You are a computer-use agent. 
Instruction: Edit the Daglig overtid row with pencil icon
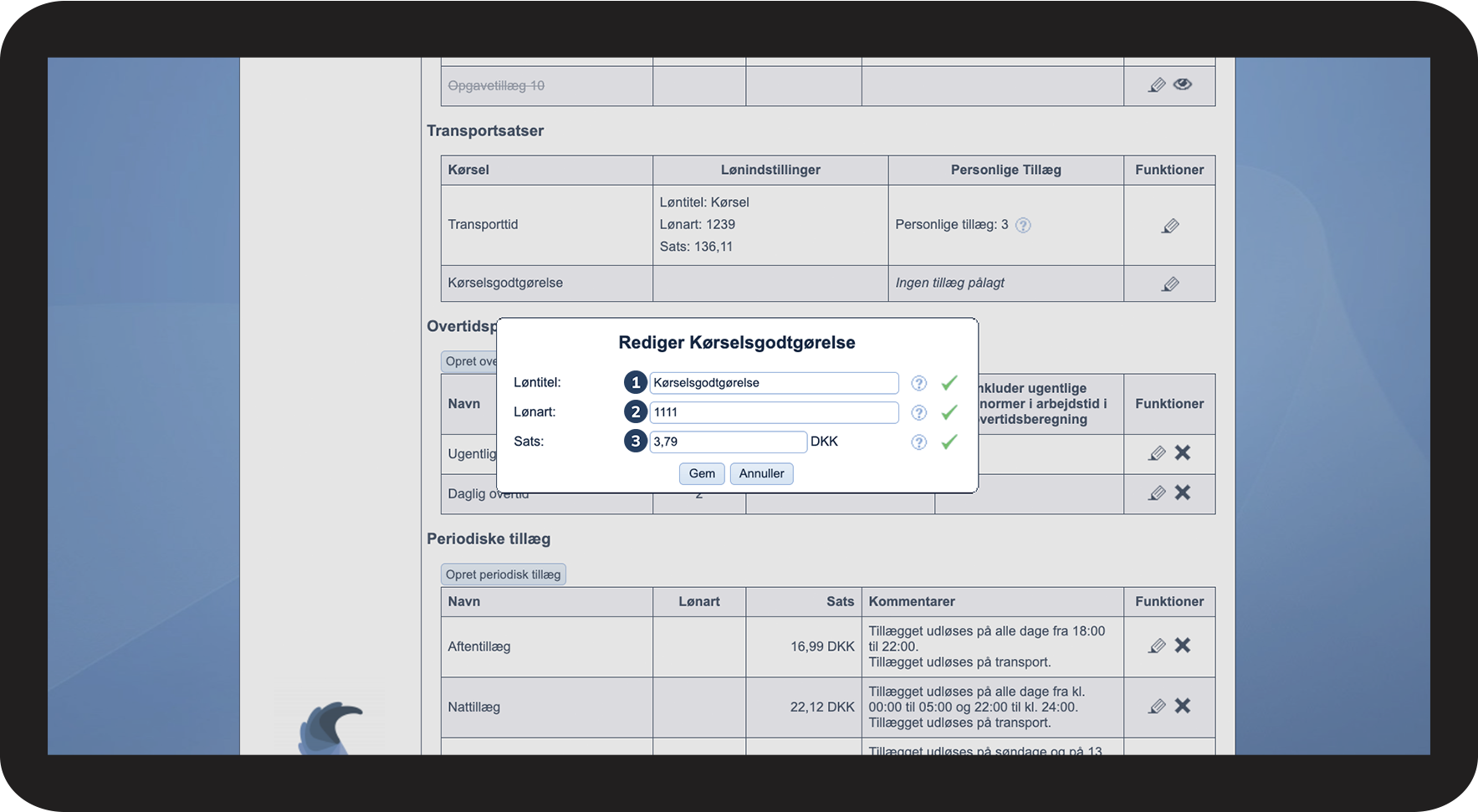(x=1157, y=493)
